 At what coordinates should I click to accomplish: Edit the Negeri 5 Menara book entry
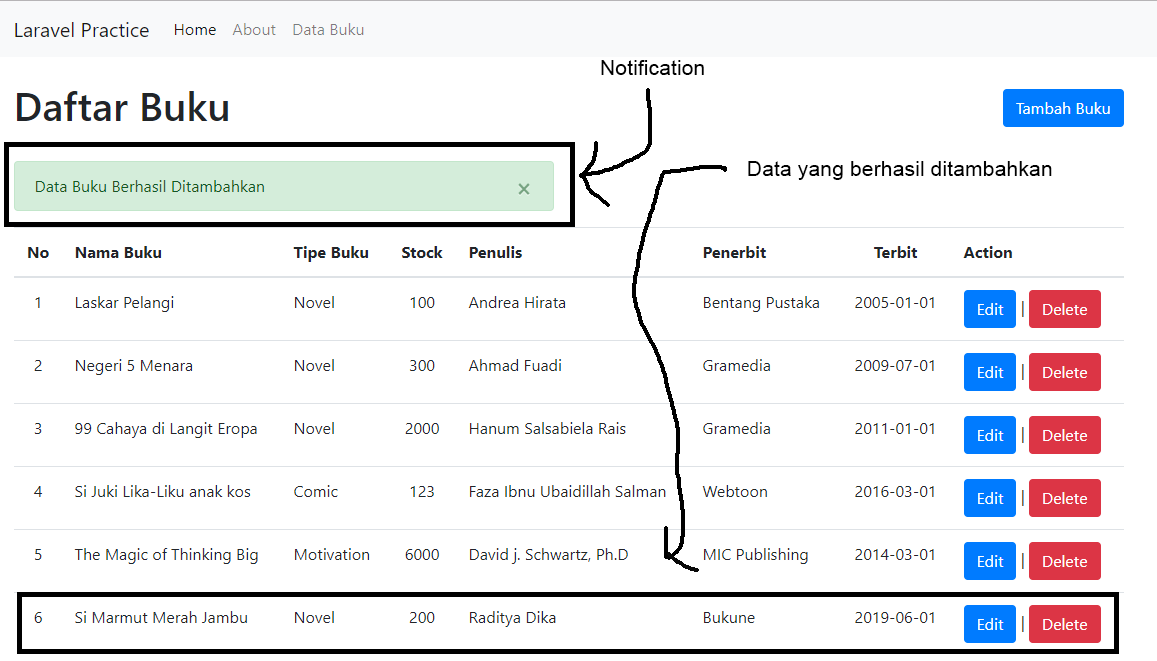[x=989, y=372]
